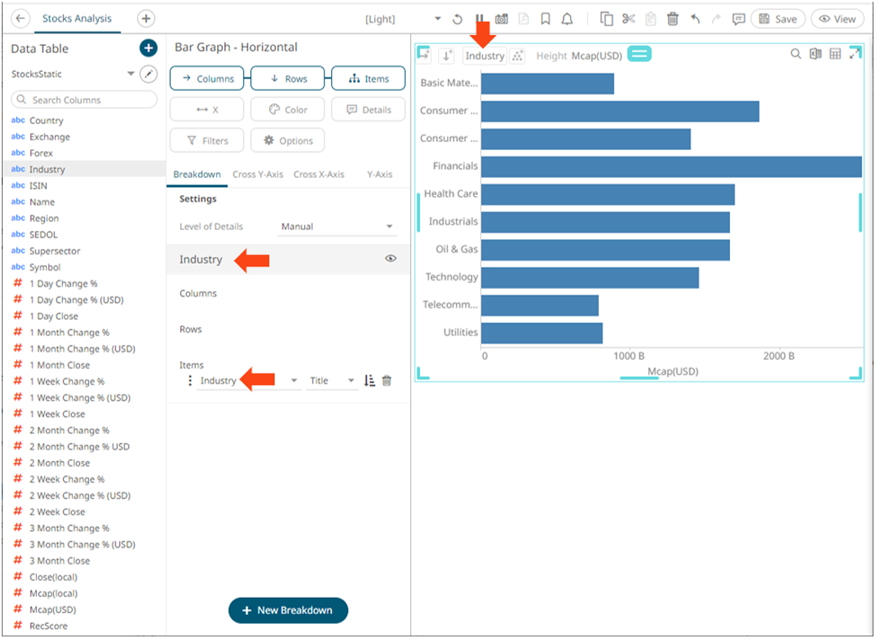Toggle the Industry breakdown visibility eye icon
The image size is (878, 641).
point(390,259)
